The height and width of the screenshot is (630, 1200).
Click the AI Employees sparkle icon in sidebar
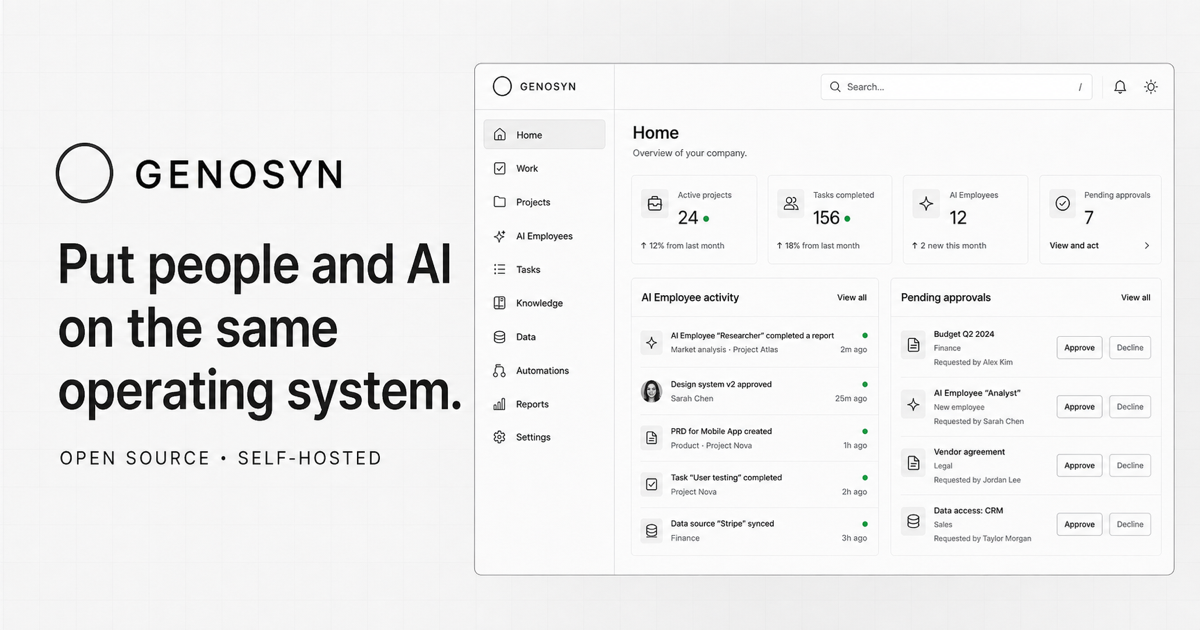(500, 236)
